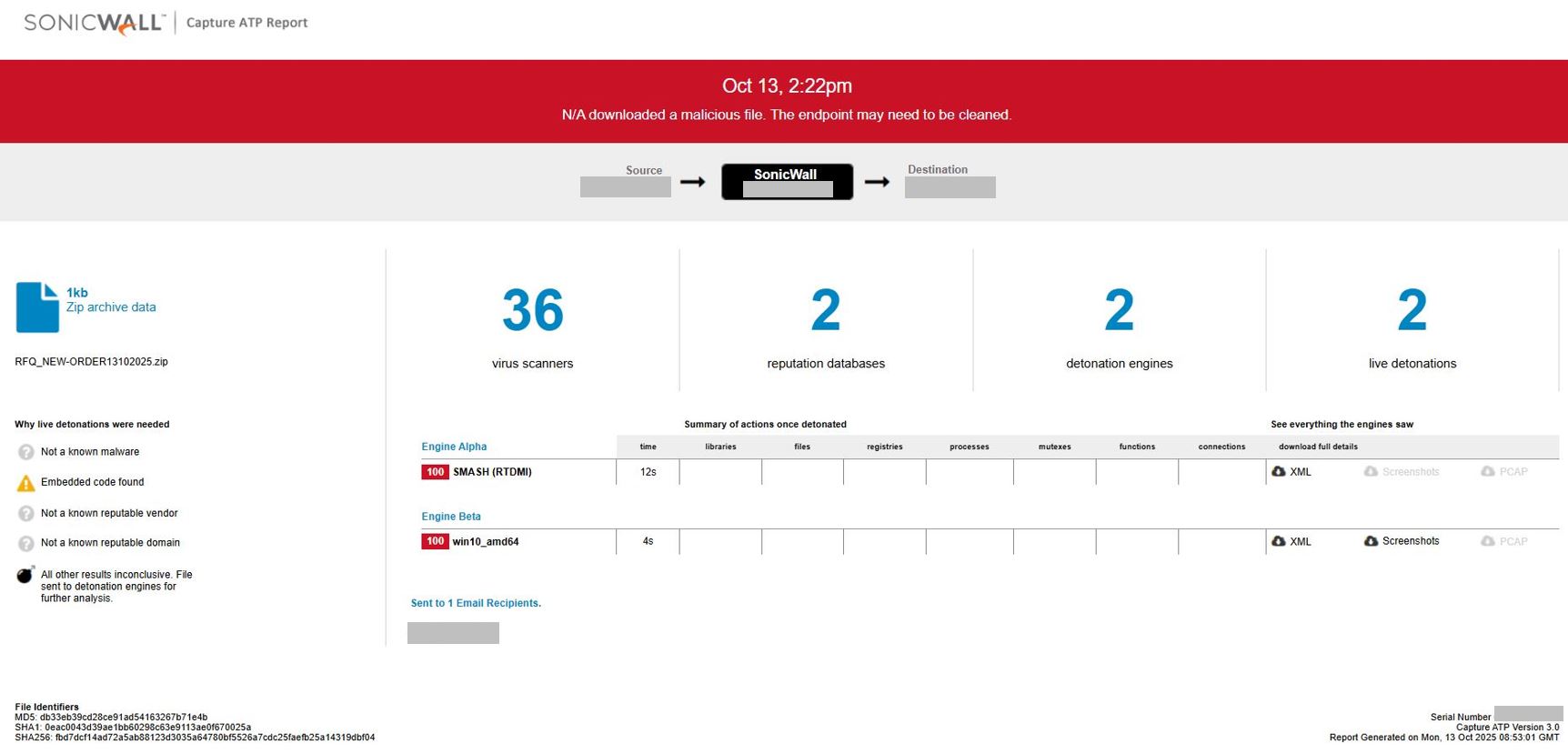
Task: Open the Engine Beta heading link
Action: pyautogui.click(x=451, y=517)
